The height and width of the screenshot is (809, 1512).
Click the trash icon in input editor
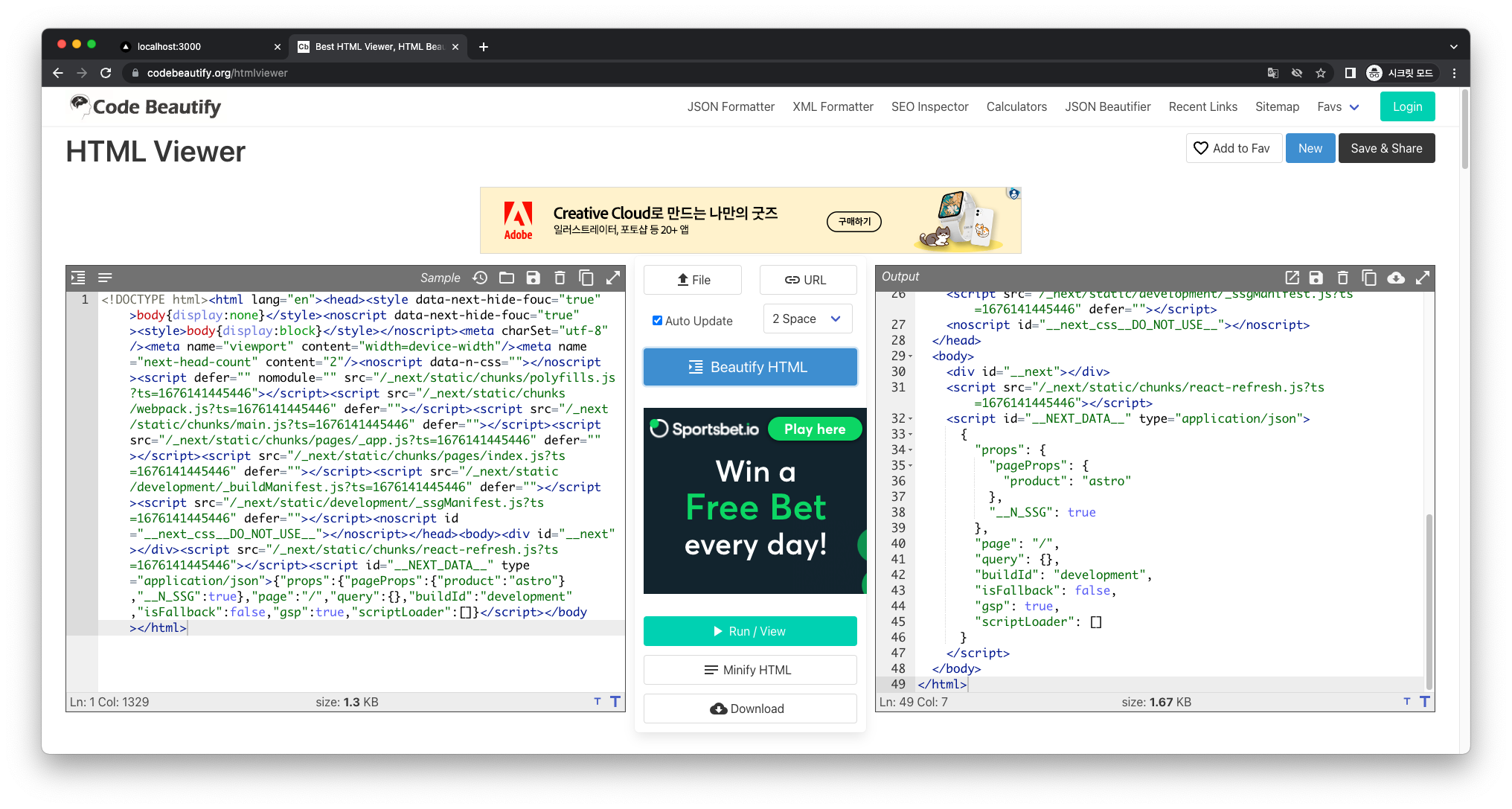[x=560, y=278]
